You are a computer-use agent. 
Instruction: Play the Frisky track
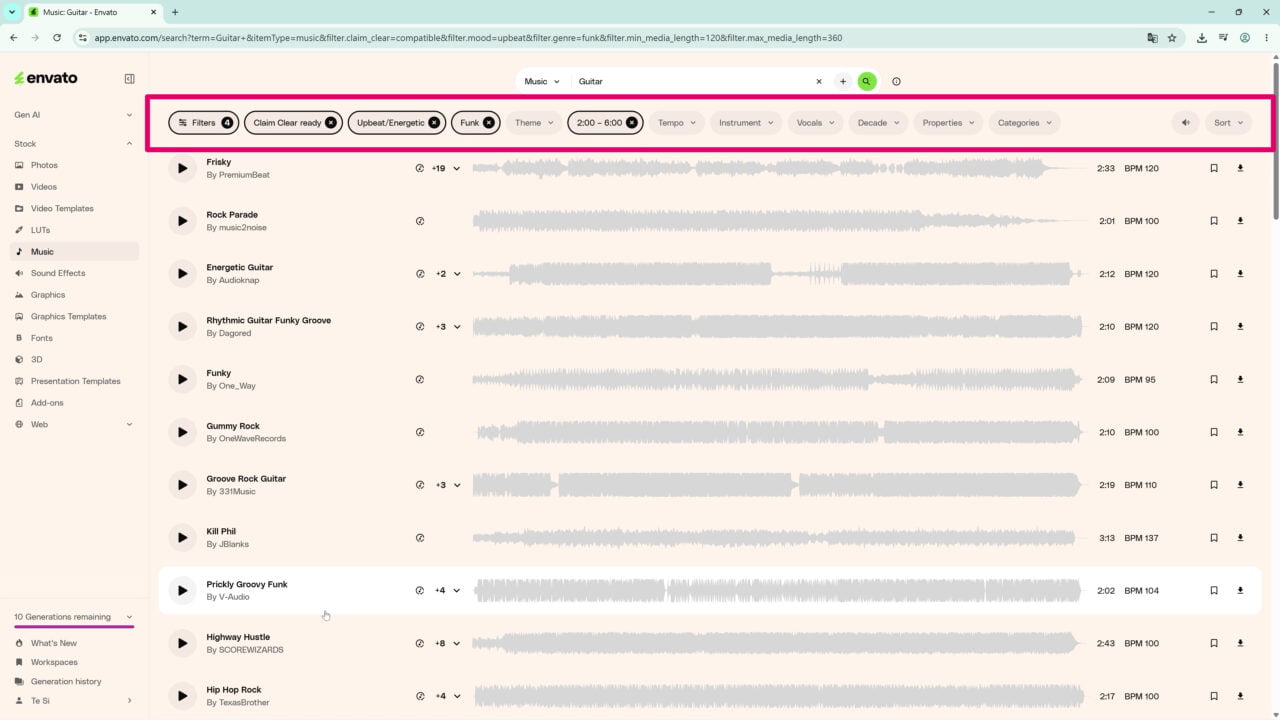point(182,168)
